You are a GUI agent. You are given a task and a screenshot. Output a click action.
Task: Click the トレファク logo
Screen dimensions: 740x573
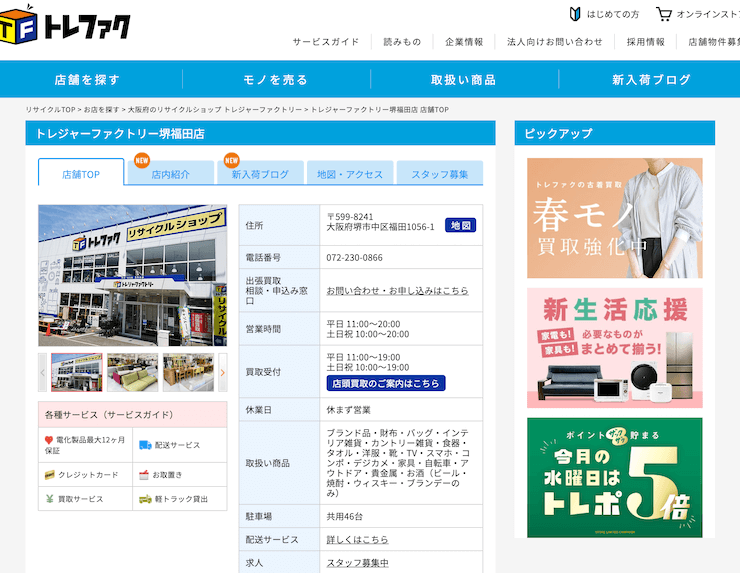65,25
